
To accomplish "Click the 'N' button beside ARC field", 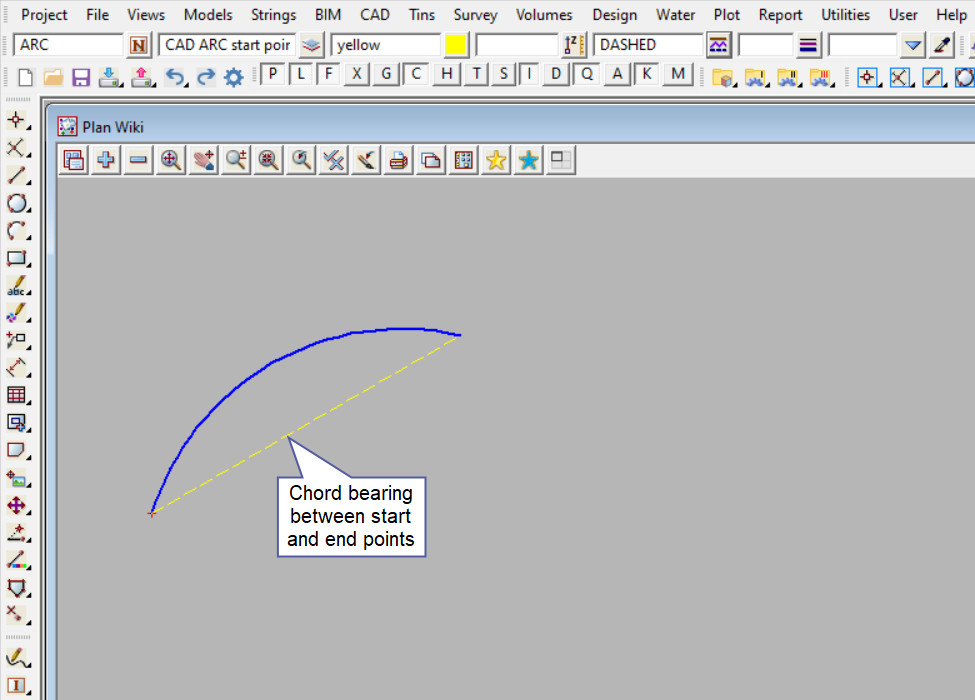I will [138, 45].
